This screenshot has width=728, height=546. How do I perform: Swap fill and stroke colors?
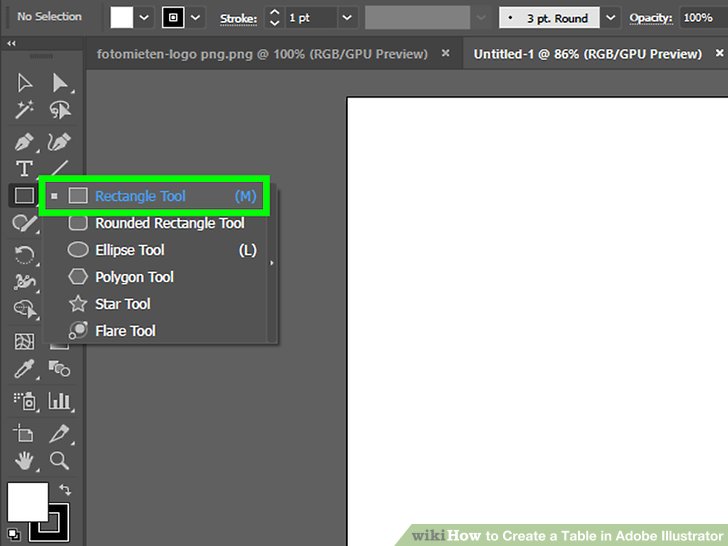66,490
